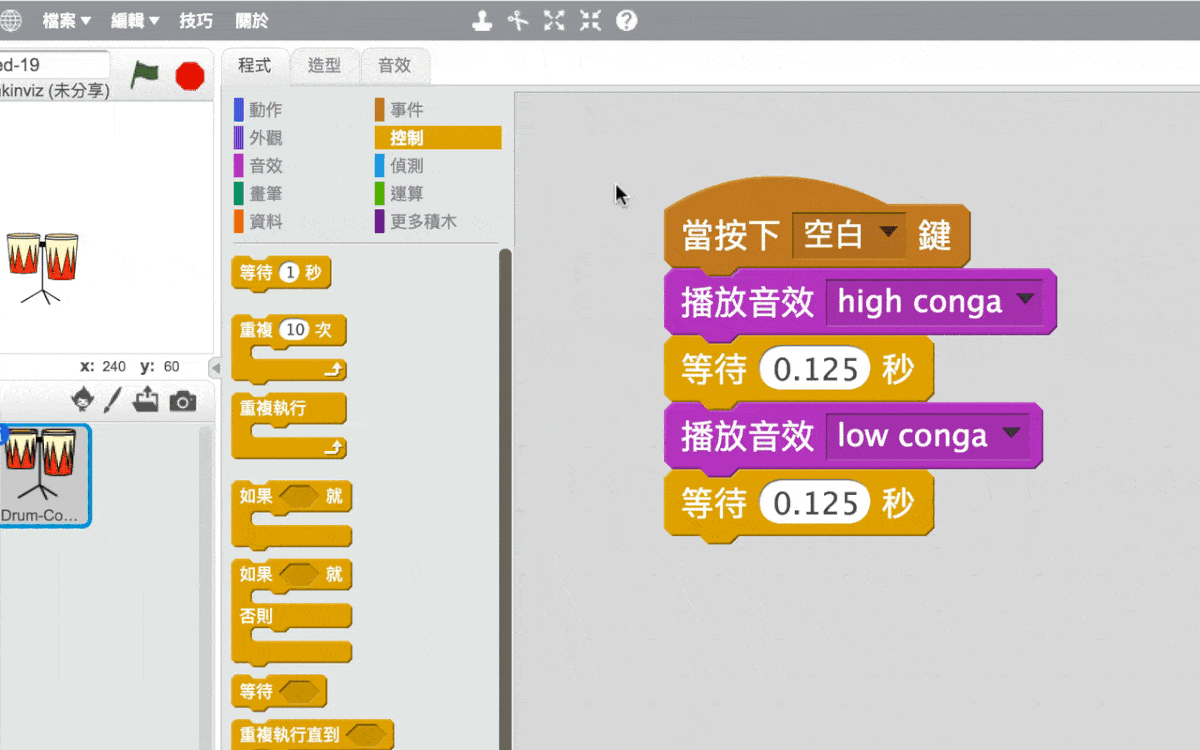Click the 否則 label of the if-else block
Image resolution: width=1200 pixels, height=750 pixels.
256,616
